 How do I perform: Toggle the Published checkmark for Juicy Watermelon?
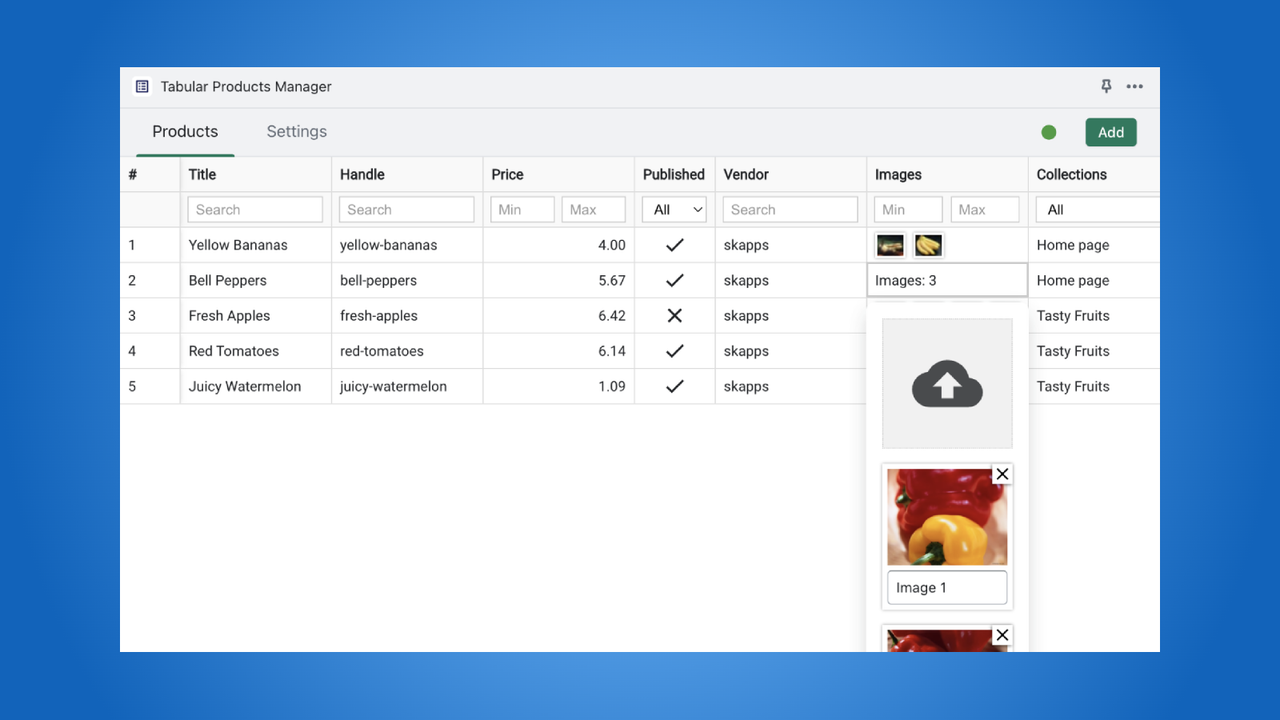coord(673,386)
